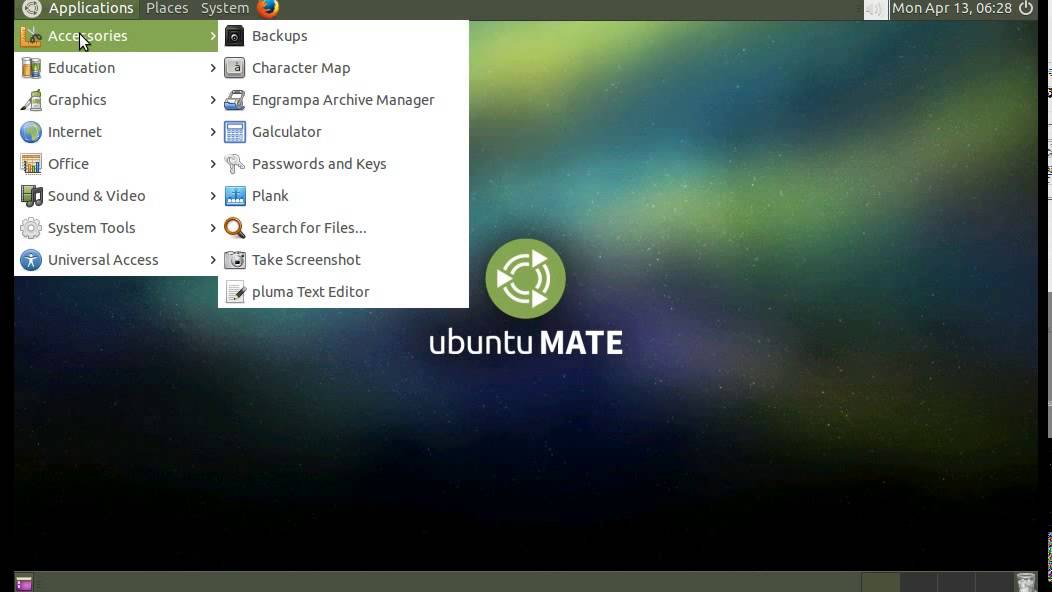Image resolution: width=1052 pixels, height=592 pixels.
Task: Open the Applications menu
Action: point(78,8)
